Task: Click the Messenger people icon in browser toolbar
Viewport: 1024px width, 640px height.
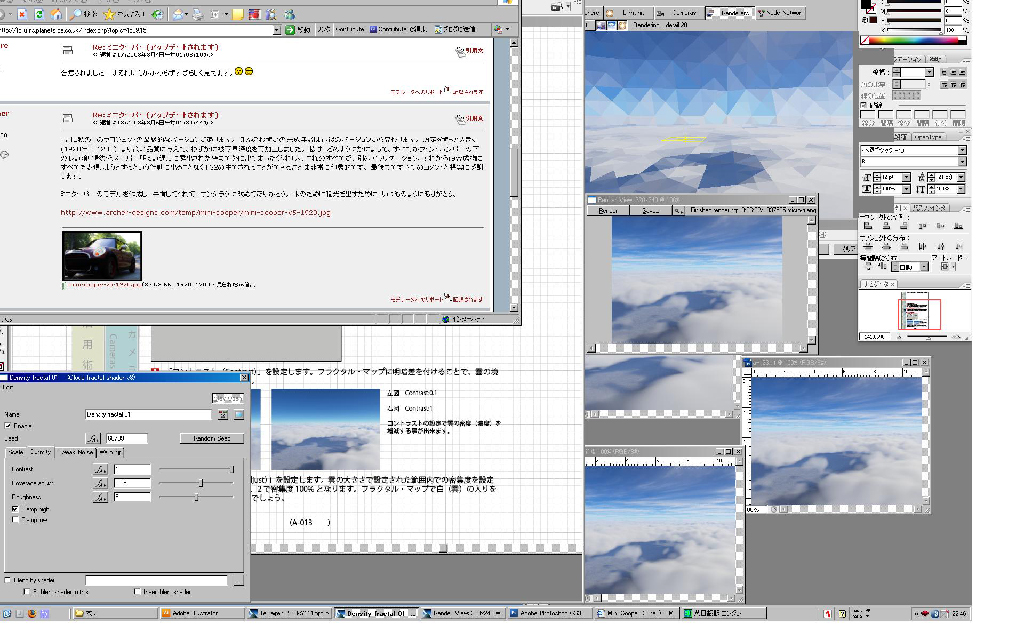Action: [289, 14]
